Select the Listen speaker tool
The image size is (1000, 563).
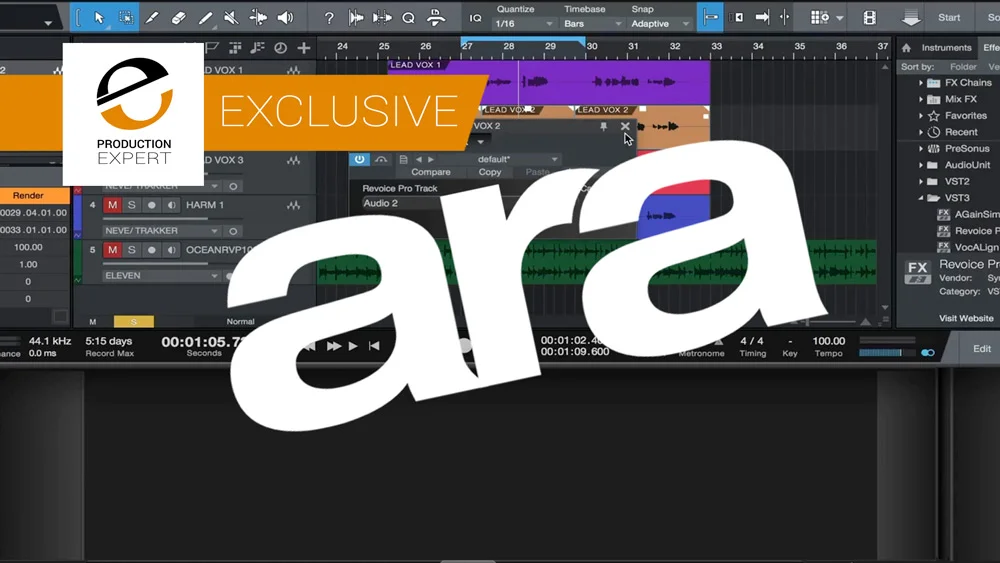click(x=286, y=18)
